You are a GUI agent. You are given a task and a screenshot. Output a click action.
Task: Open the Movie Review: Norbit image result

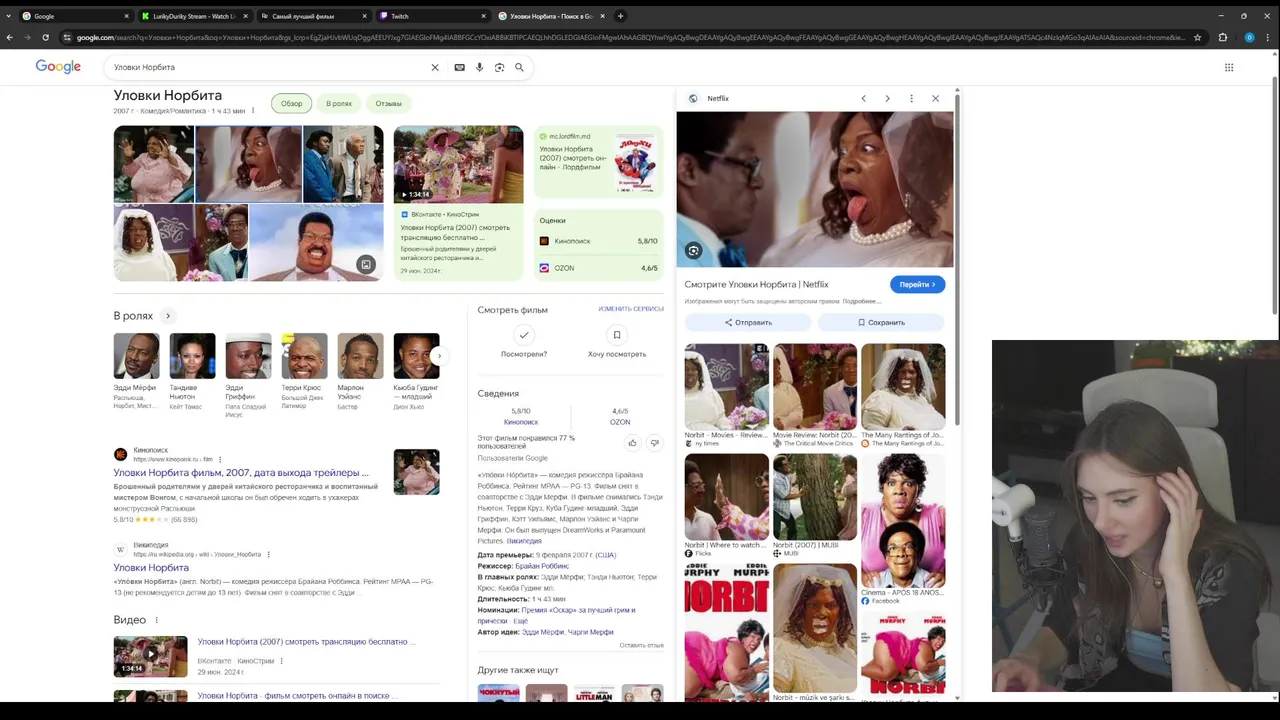pos(815,387)
